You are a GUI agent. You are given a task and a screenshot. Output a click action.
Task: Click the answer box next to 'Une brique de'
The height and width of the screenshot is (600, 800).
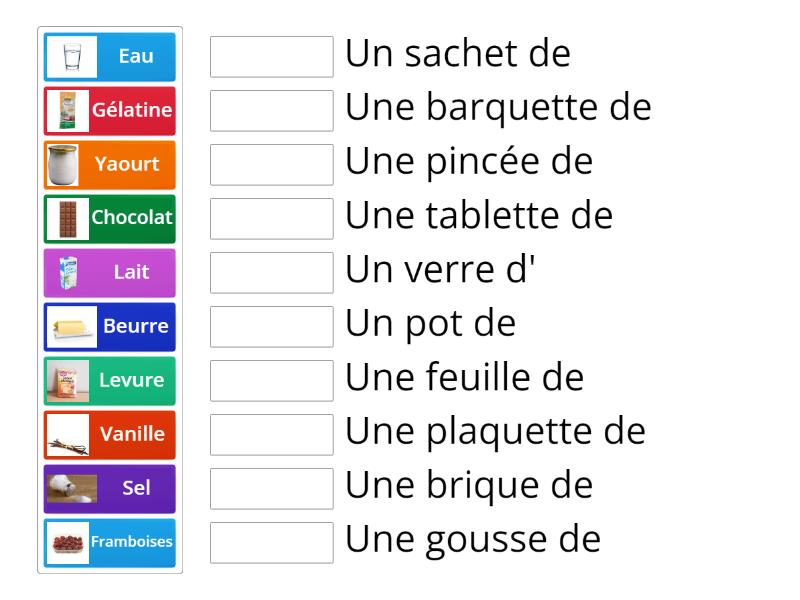(271, 489)
